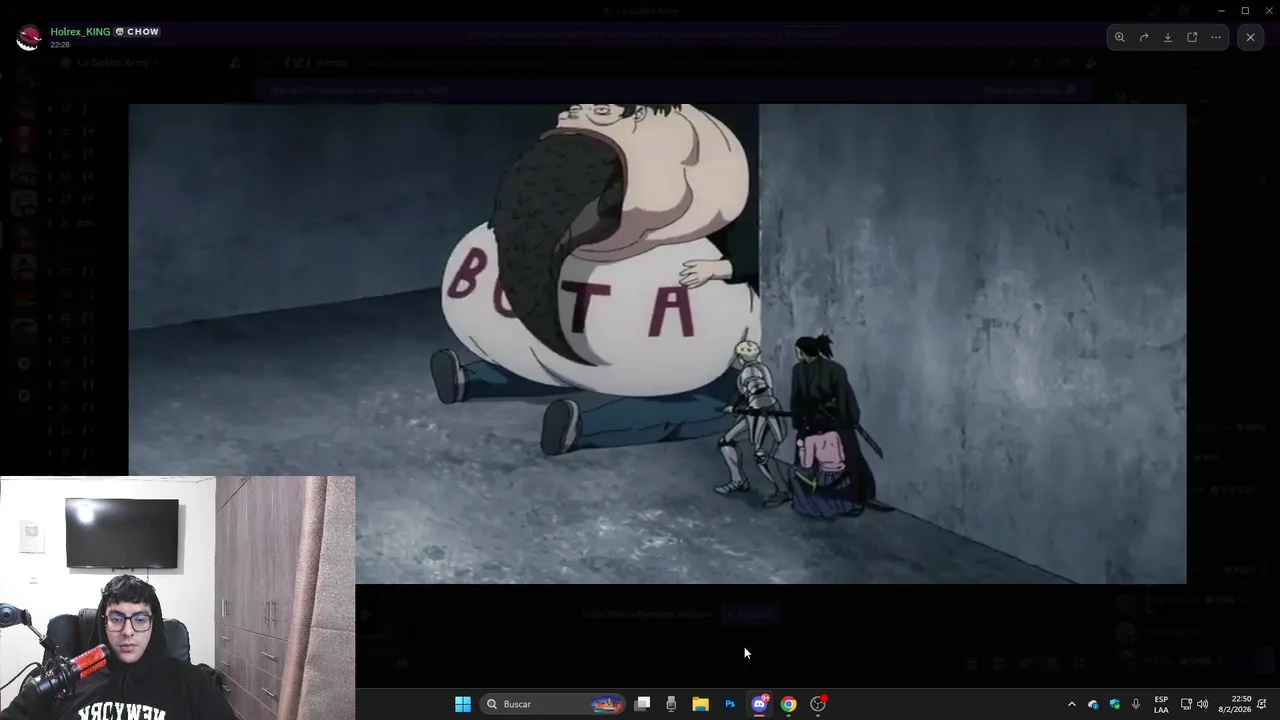Maximize the Discord window
This screenshot has width=1280, height=720.
(x=1245, y=11)
